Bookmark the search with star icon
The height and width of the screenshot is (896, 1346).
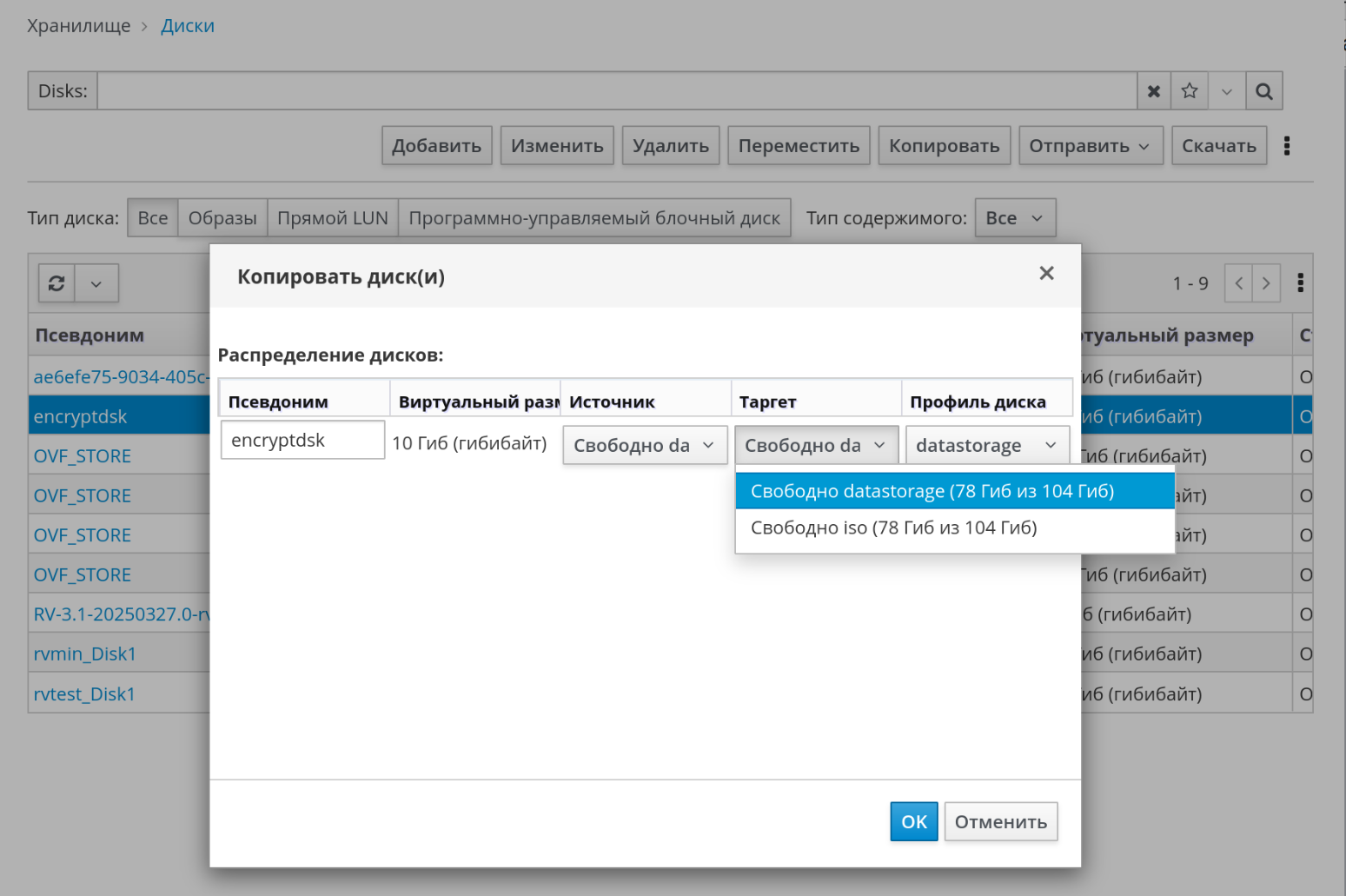(x=1190, y=91)
